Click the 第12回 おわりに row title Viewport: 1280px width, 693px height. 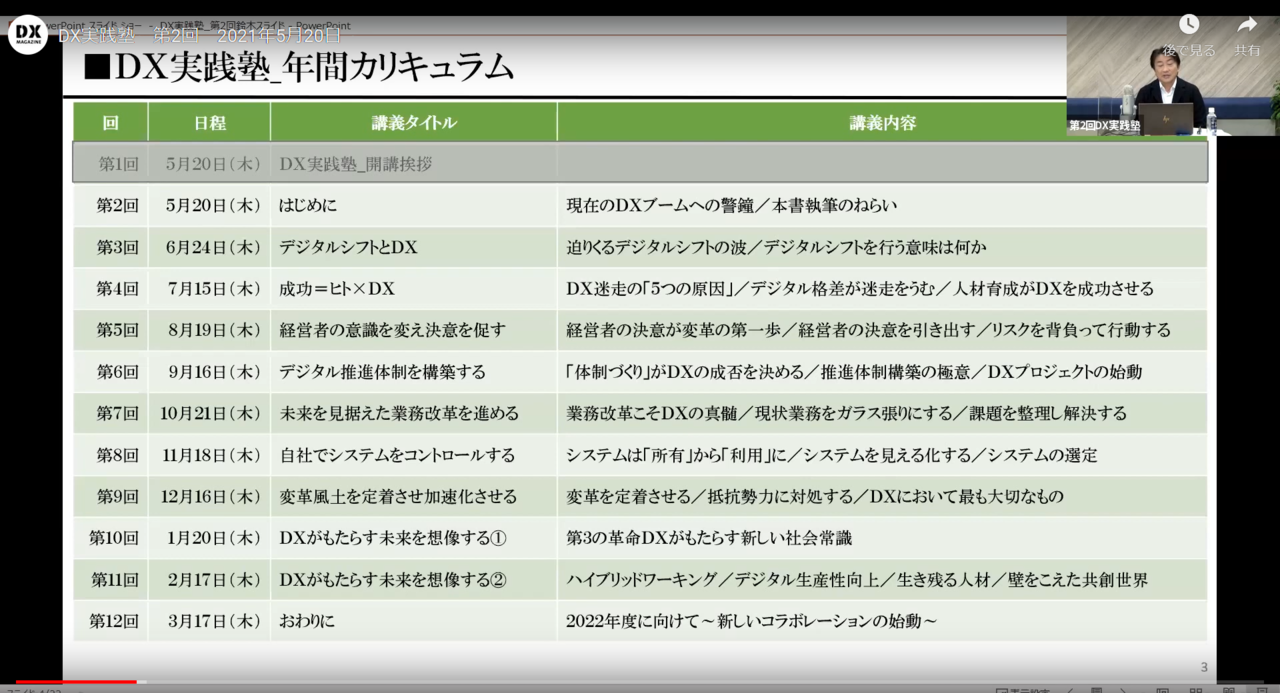[307, 621]
